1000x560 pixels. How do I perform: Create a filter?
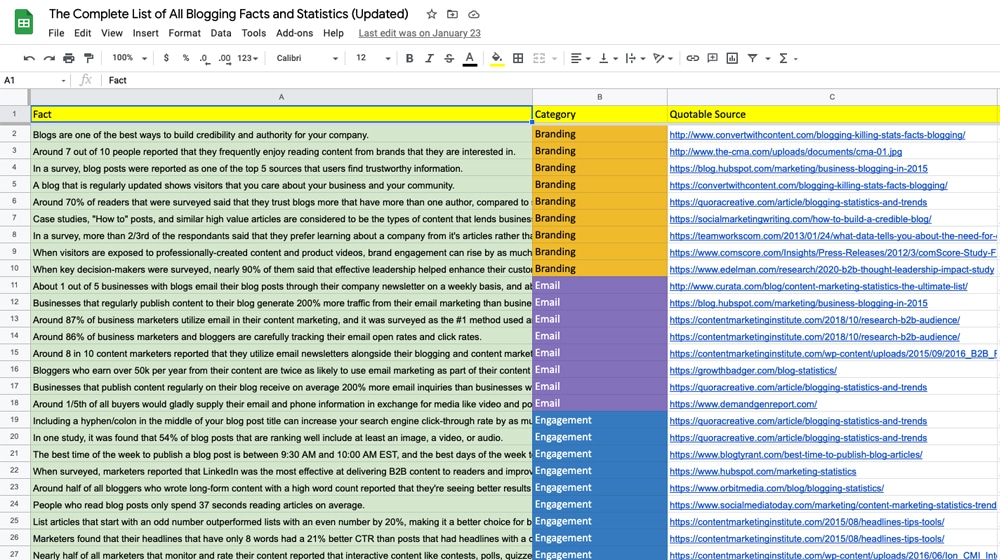(x=753, y=58)
